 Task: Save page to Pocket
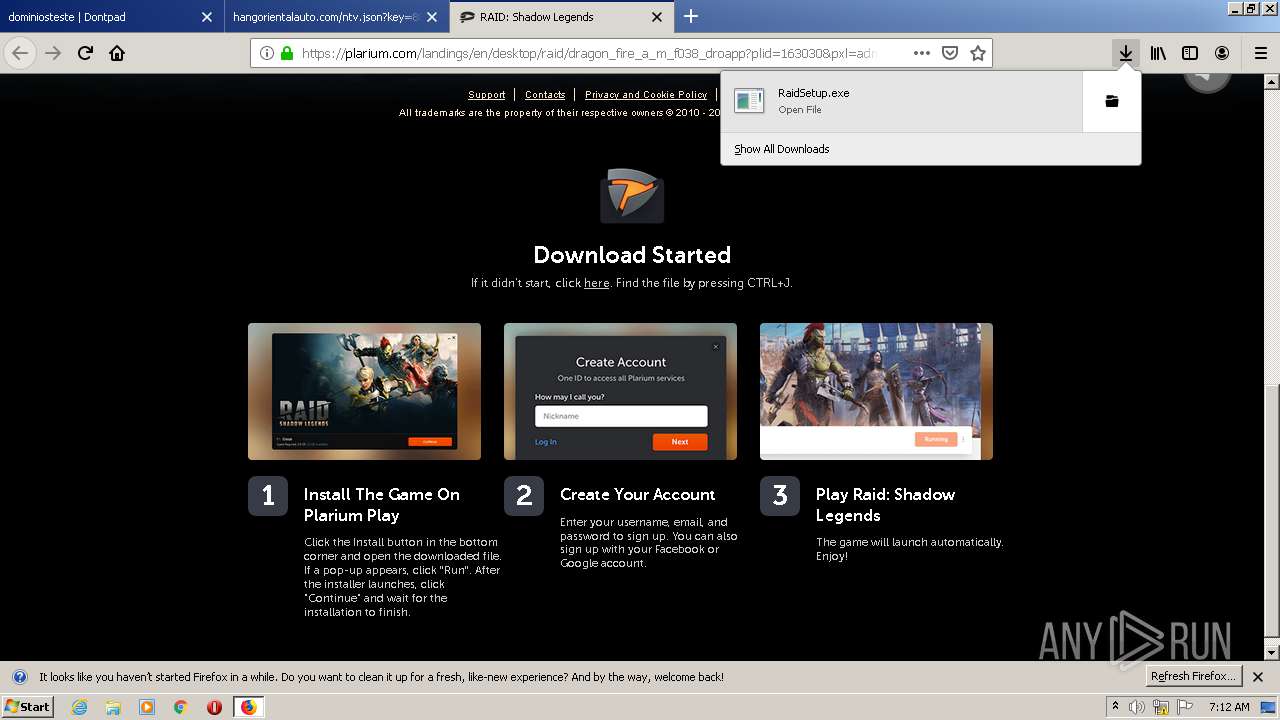point(950,53)
